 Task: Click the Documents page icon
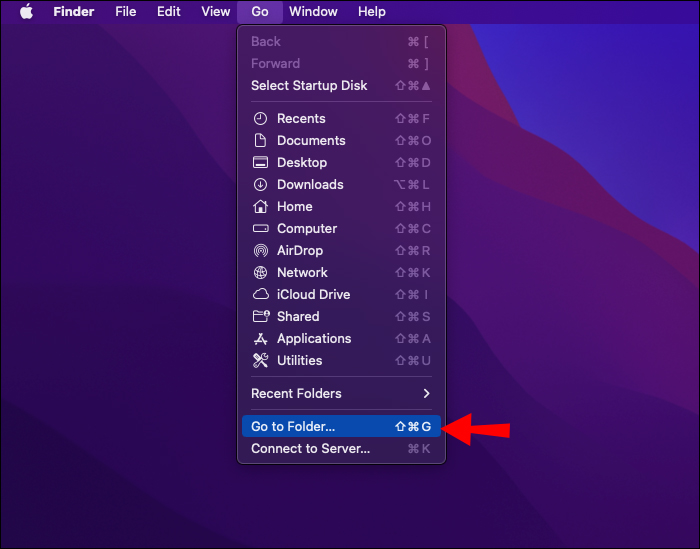point(260,141)
